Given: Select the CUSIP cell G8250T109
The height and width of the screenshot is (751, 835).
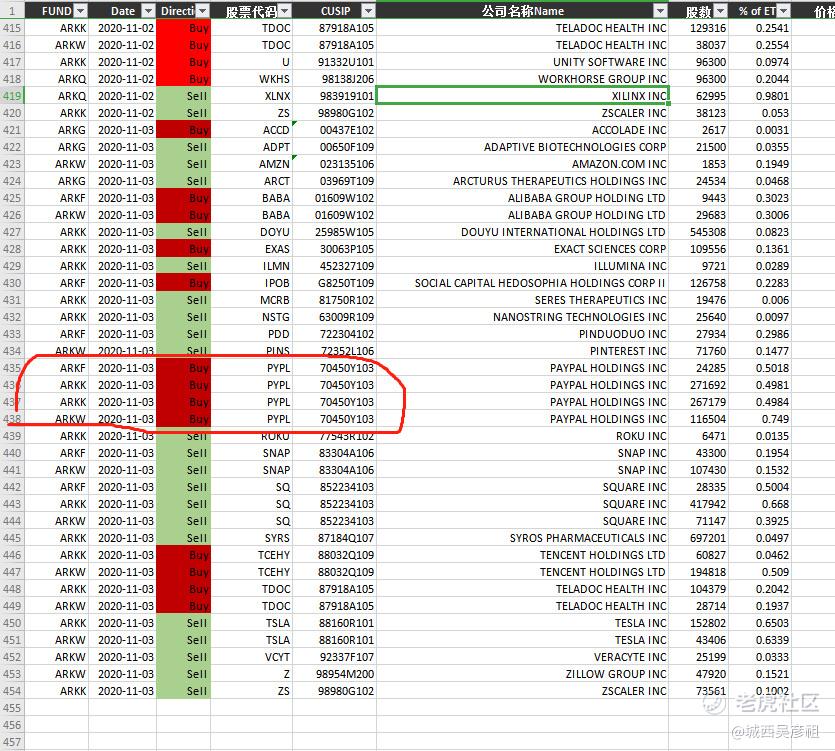Looking at the screenshot, I should tap(334, 283).
